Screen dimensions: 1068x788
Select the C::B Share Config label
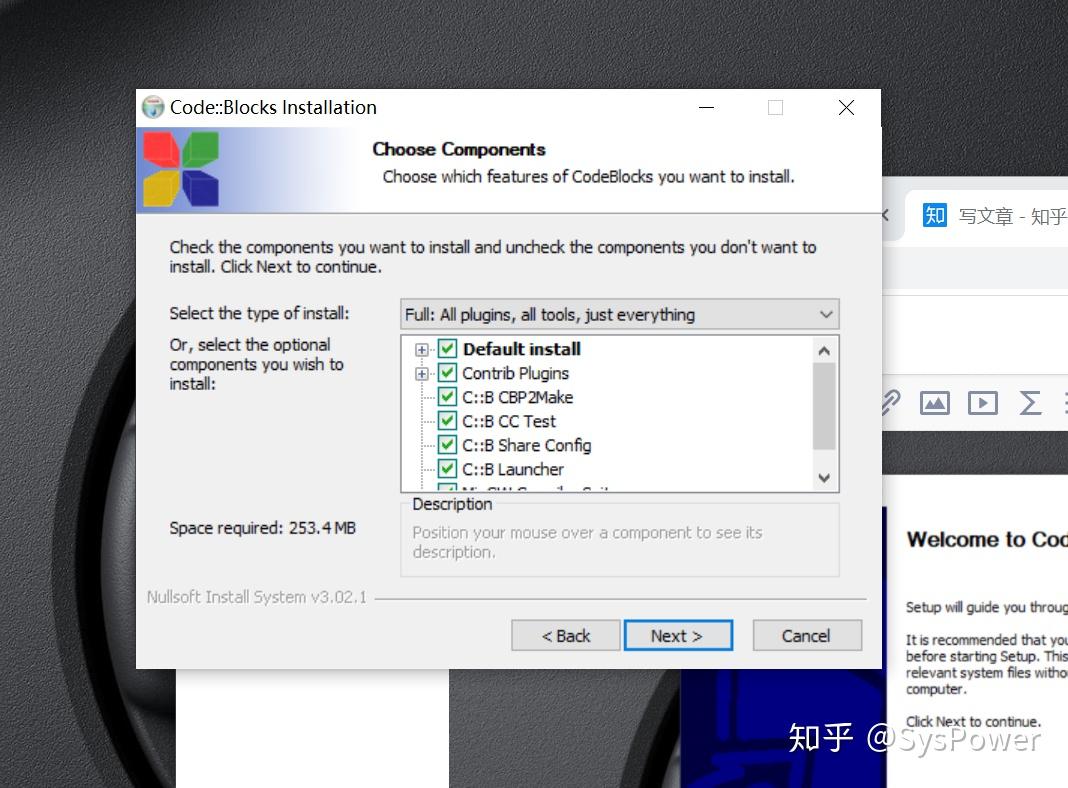(527, 445)
